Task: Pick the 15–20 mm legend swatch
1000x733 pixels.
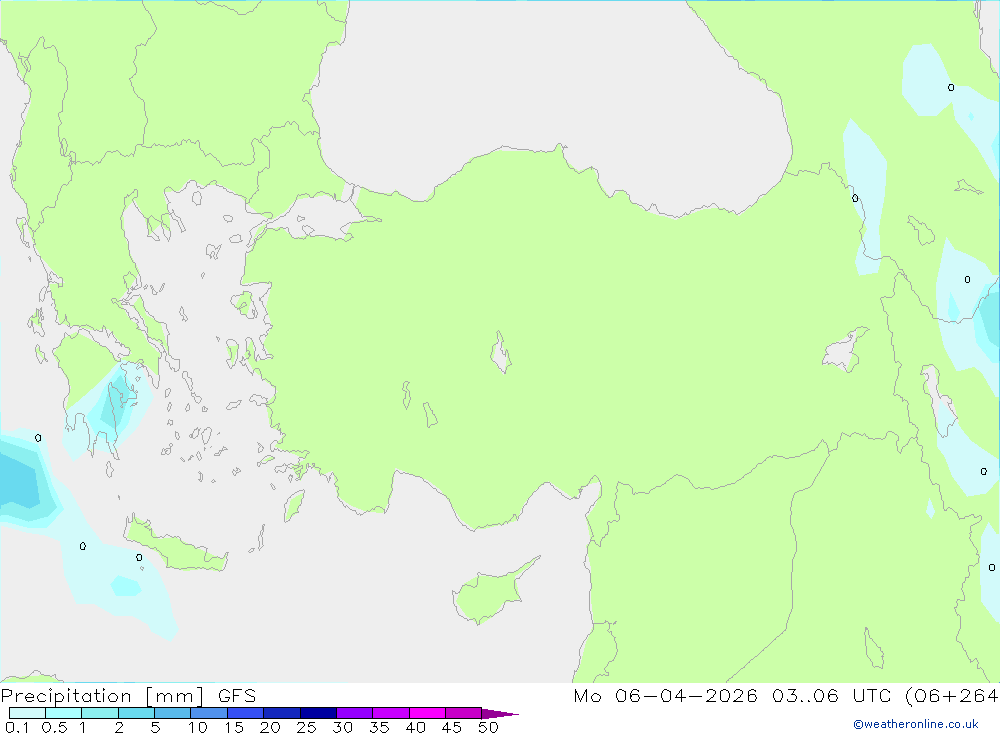Action: (x=246, y=713)
